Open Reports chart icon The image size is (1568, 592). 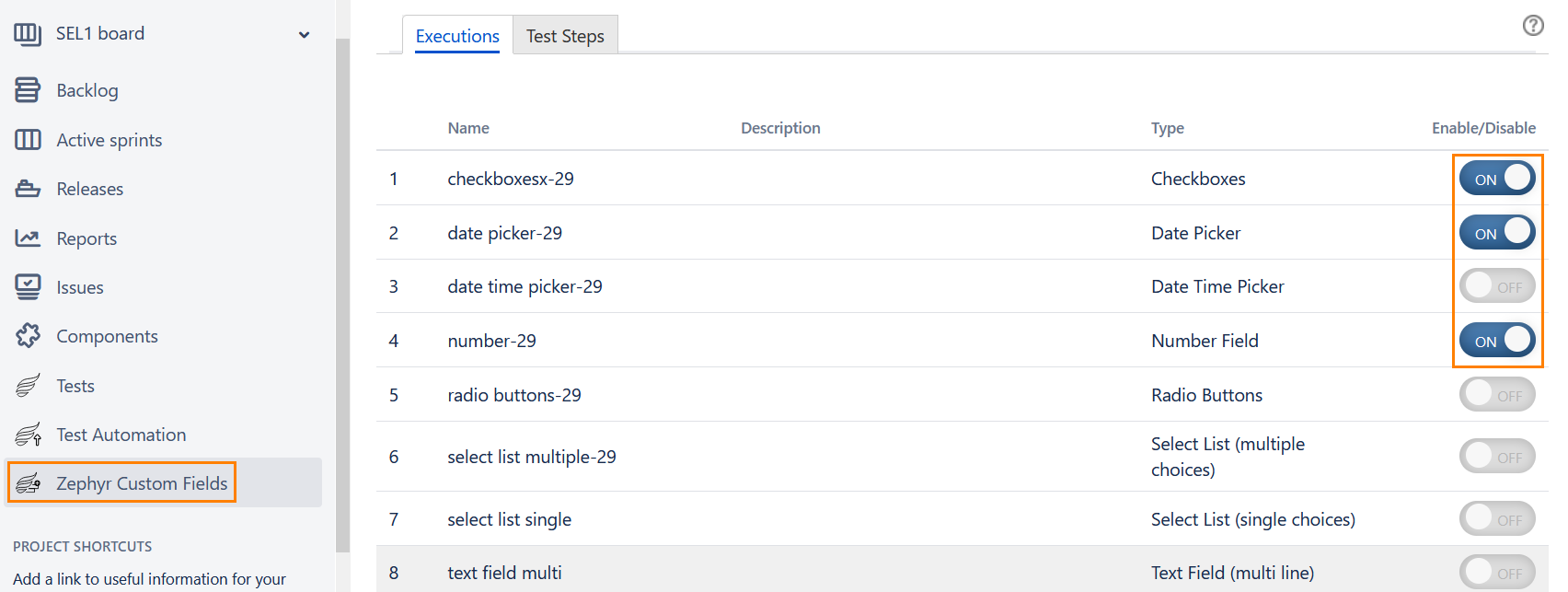(28, 238)
